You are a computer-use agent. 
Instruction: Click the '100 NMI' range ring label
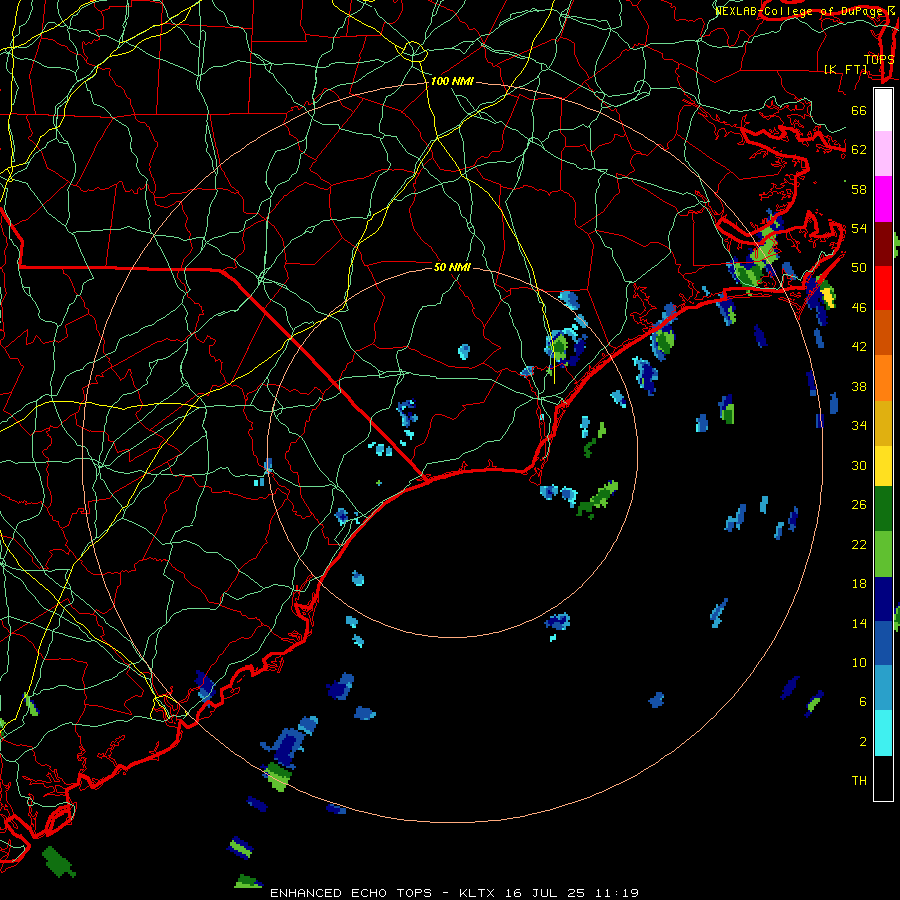click(x=452, y=82)
